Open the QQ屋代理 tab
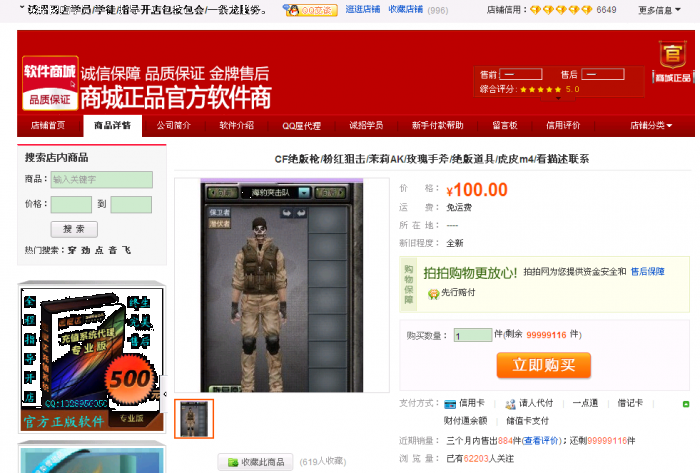This screenshot has width=700, height=473. pyautogui.click(x=302, y=126)
